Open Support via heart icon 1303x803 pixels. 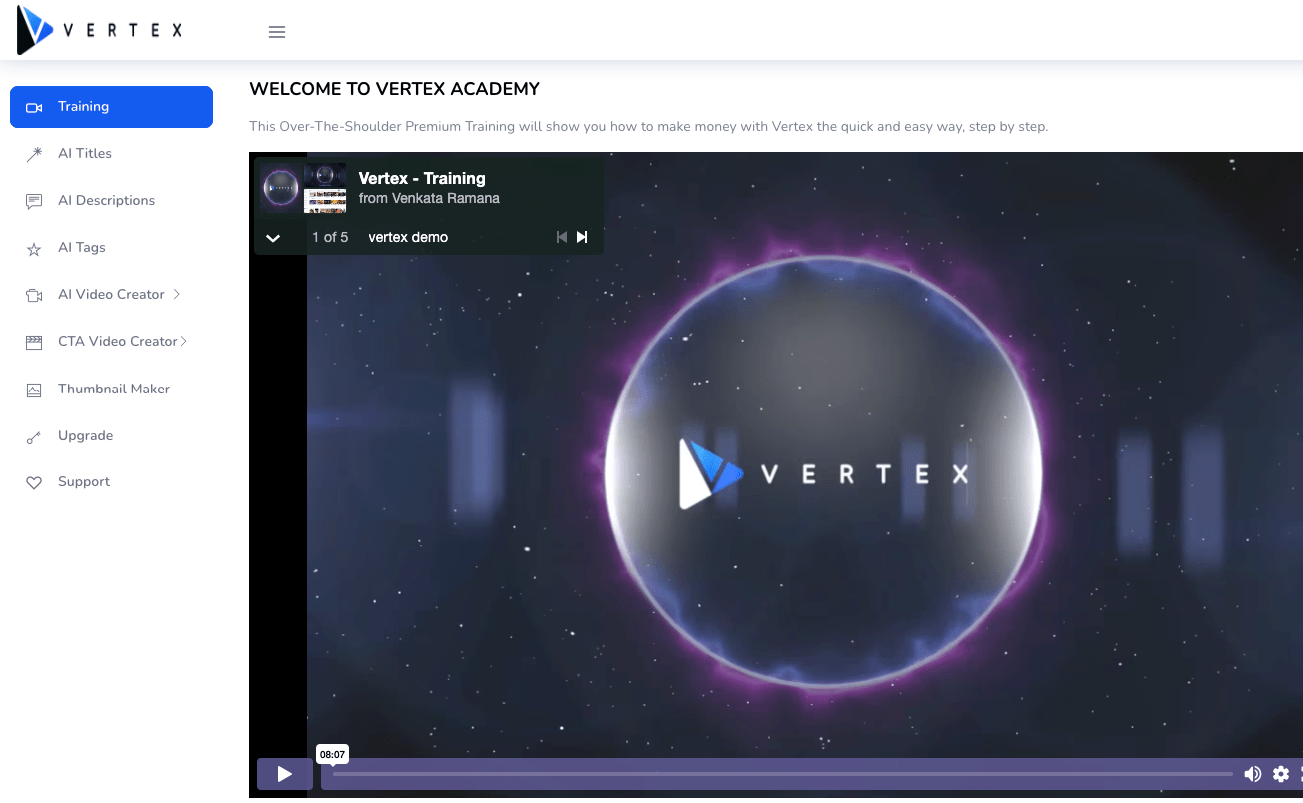point(35,481)
